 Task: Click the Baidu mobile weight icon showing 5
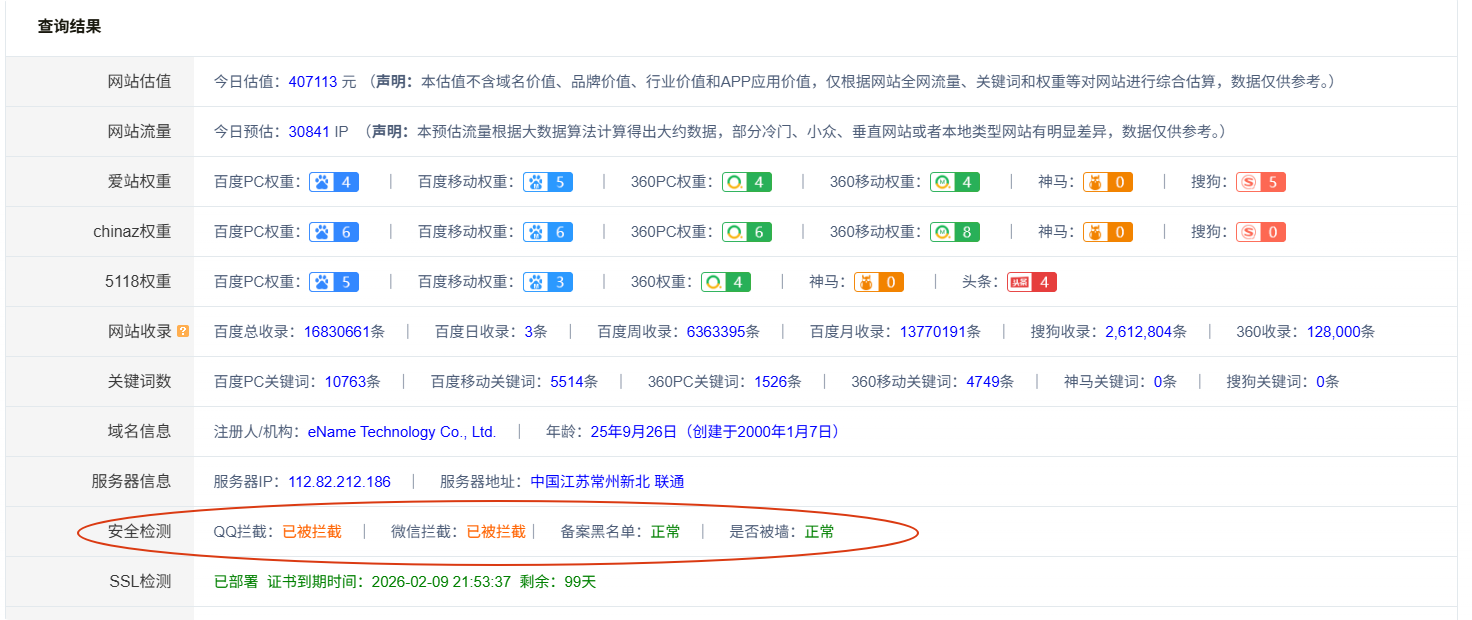[x=548, y=181]
